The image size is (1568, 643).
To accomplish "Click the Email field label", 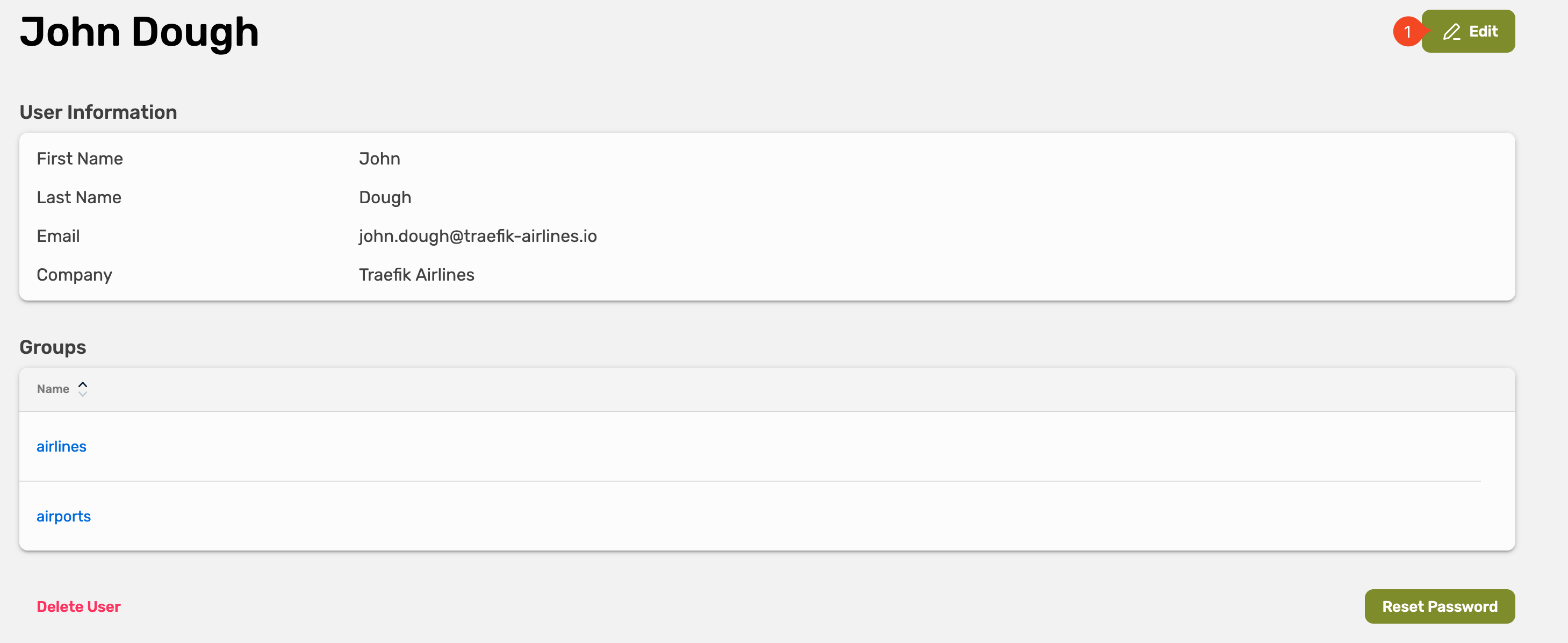I will click(58, 236).
